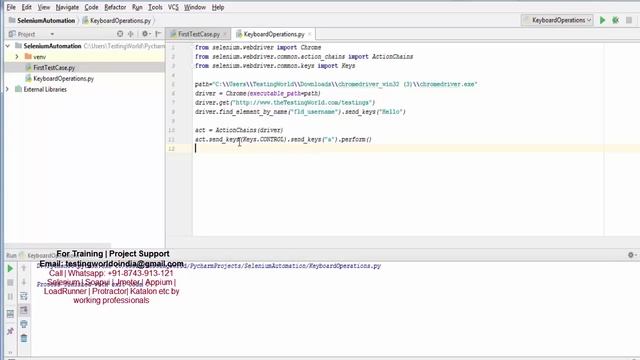Close the FirstTestCase.py tab

pos(224,34)
